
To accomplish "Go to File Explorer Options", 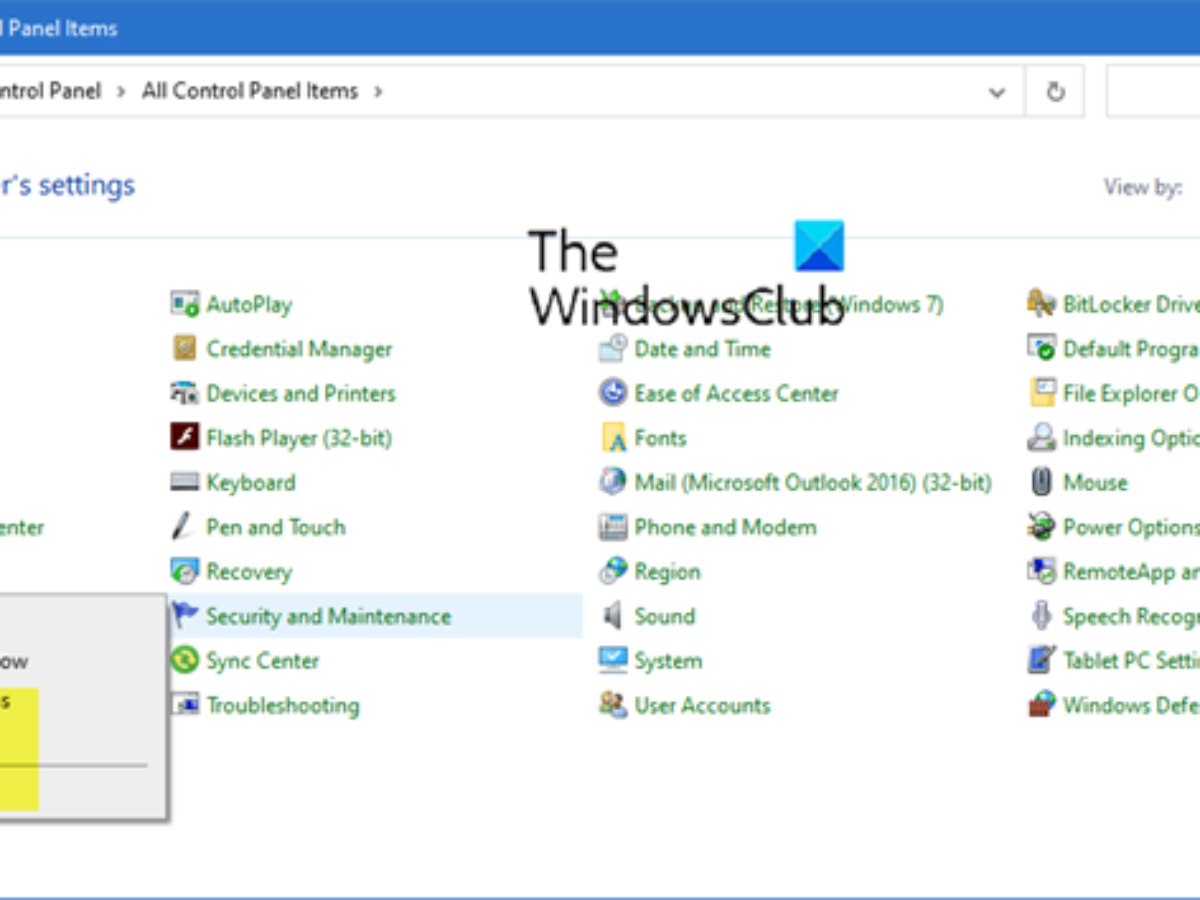I will click(1131, 393).
